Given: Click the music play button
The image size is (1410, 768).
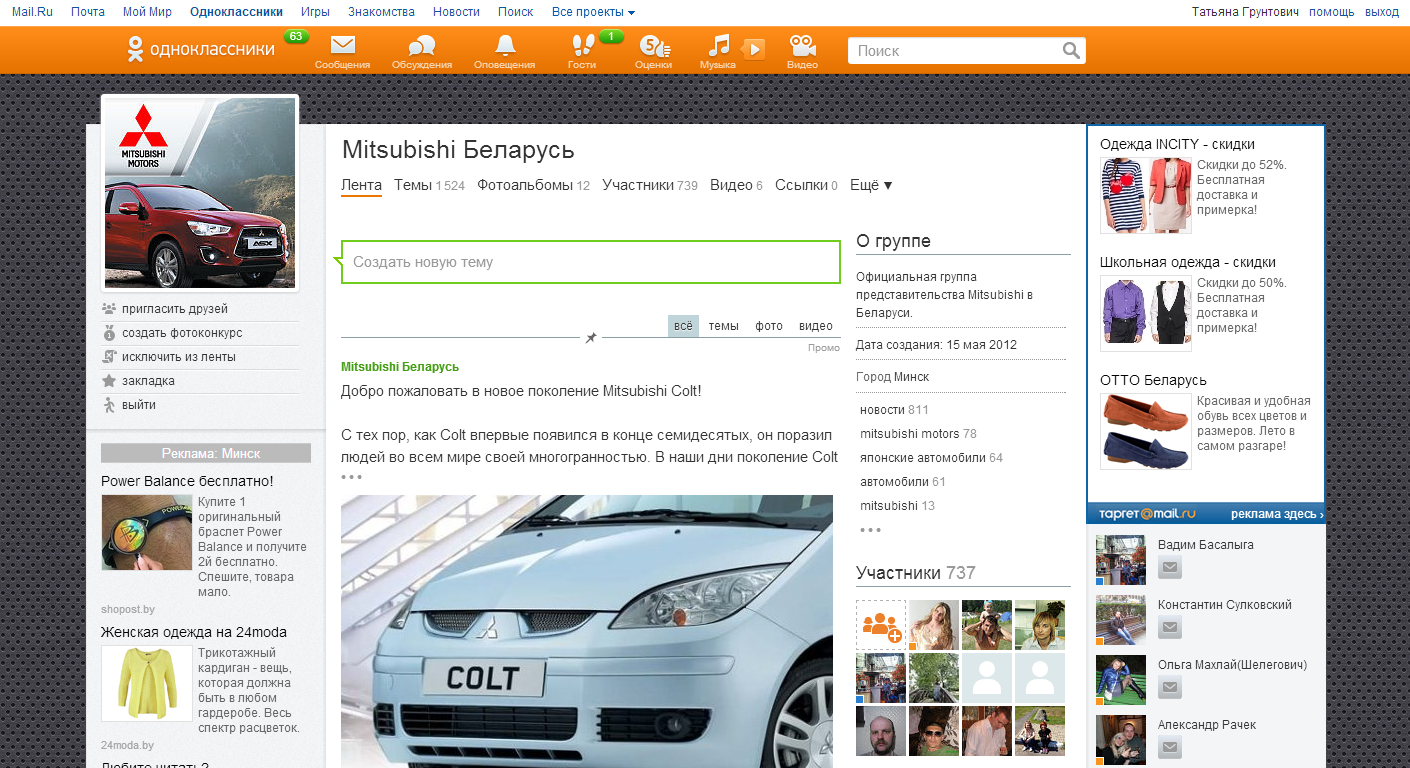Looking at the screenshot, I should click(x=754, y=49).
